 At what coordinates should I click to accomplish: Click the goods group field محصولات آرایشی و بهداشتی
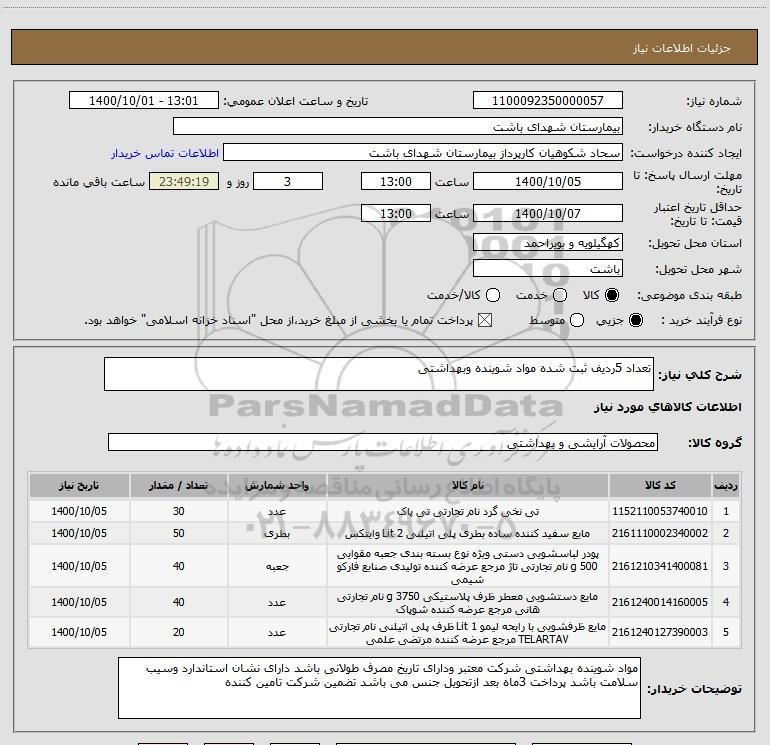[383, 442]
